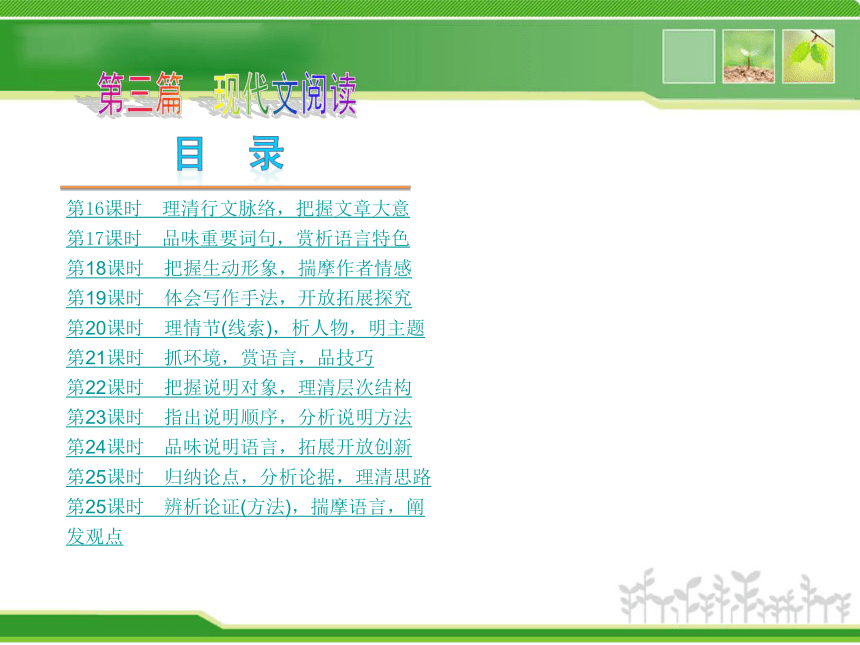Viewport: 860px width, 645px height.
Task: Open the 第25课时 辨析论证(方法) link
Action: tap(246, 521)
